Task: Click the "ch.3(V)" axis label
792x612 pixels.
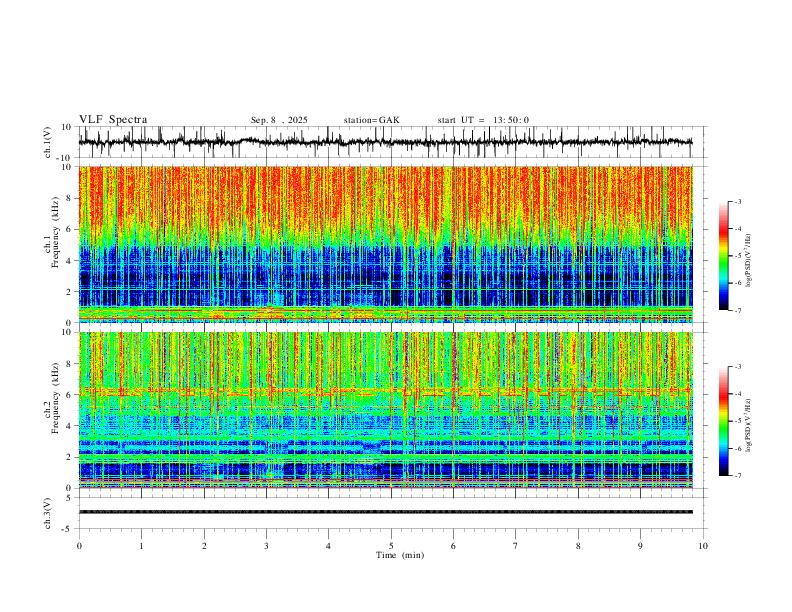Action: [x=48, y=513]
